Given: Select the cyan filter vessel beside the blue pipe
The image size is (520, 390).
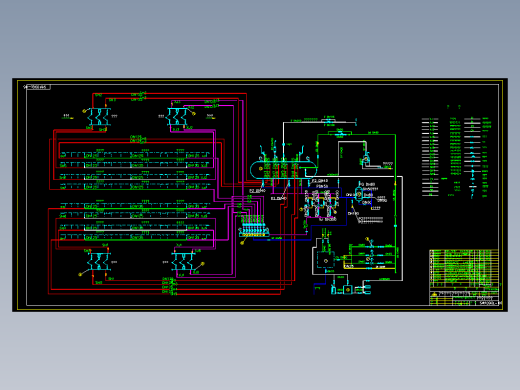Looking at the screenshot, I should 359,193.
